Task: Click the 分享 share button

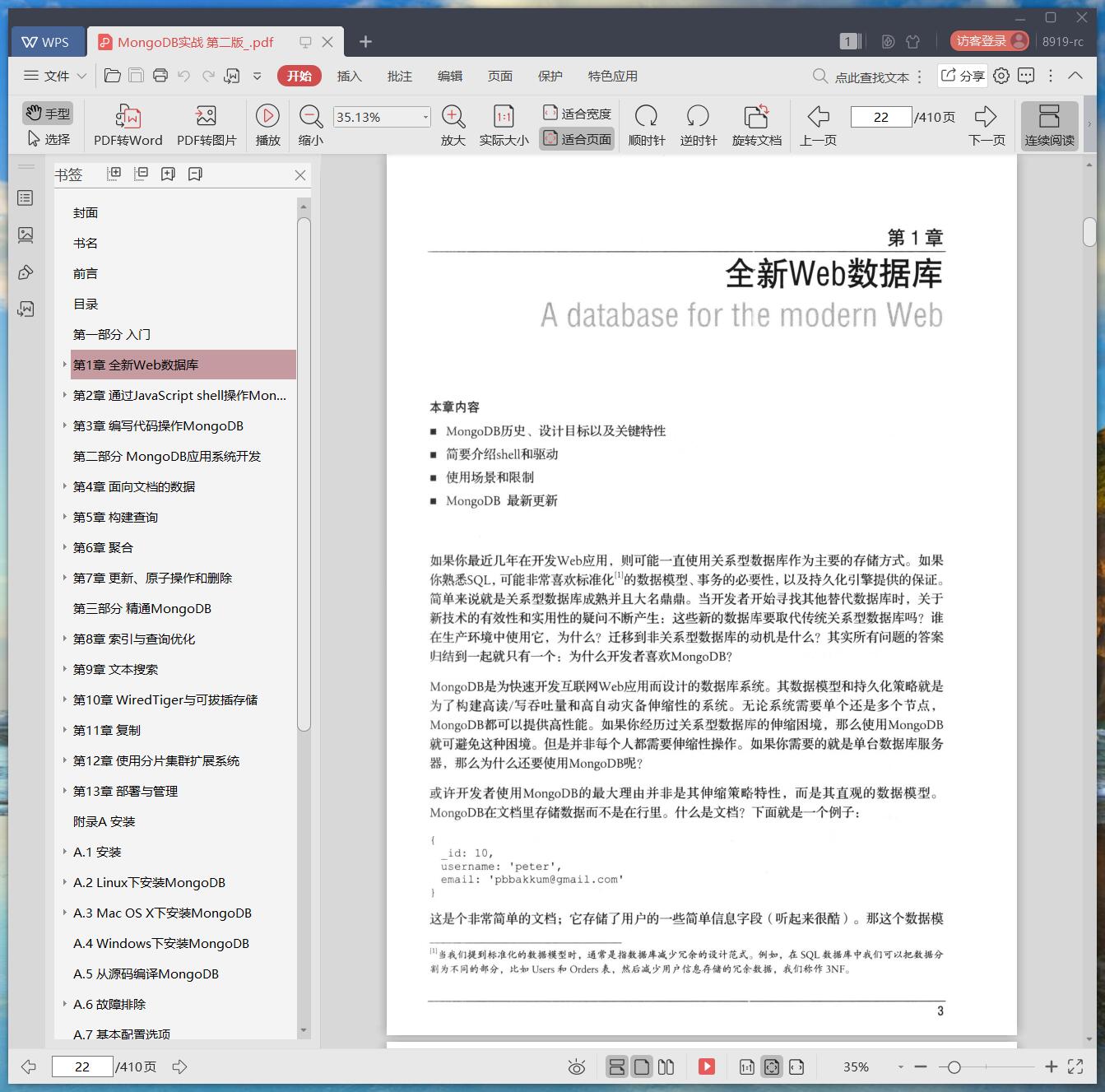Action: tap(962, 76)
